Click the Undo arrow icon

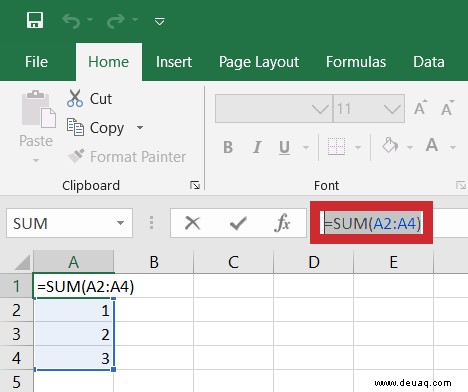[71, 21]
